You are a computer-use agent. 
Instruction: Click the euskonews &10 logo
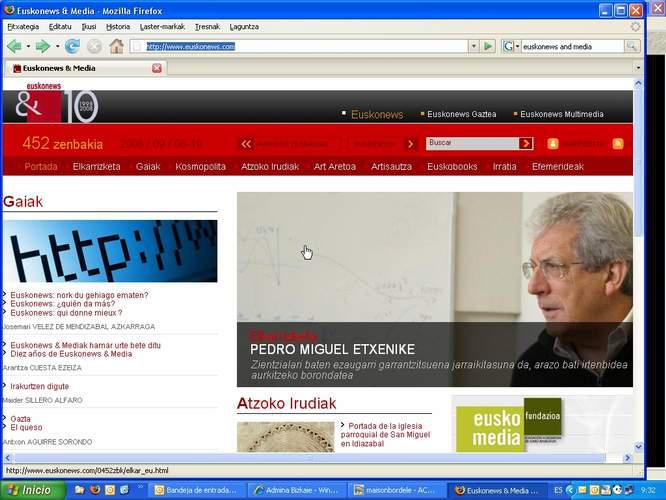click(56, 104)
